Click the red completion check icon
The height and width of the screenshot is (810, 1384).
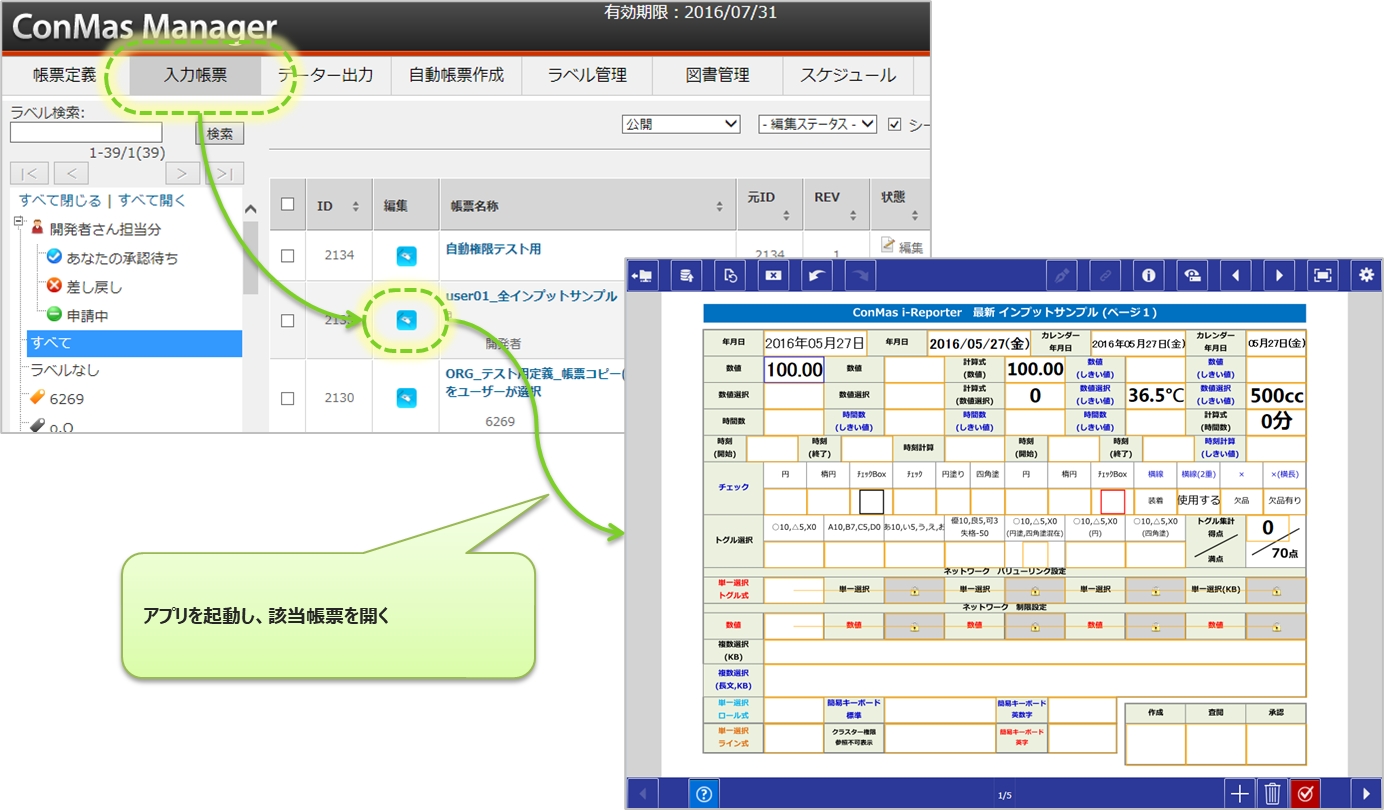[1305, 794]
